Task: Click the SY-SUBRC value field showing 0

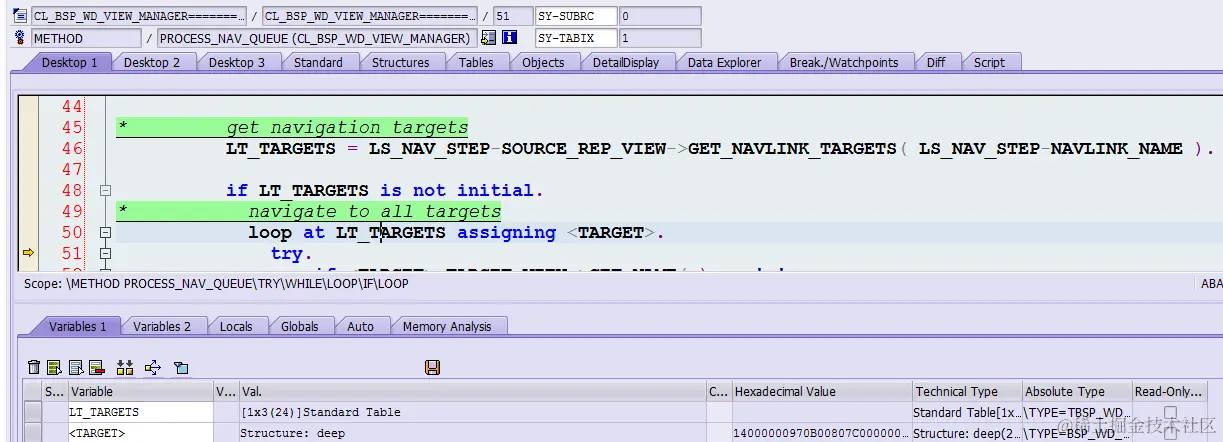Action: (659, 16)
